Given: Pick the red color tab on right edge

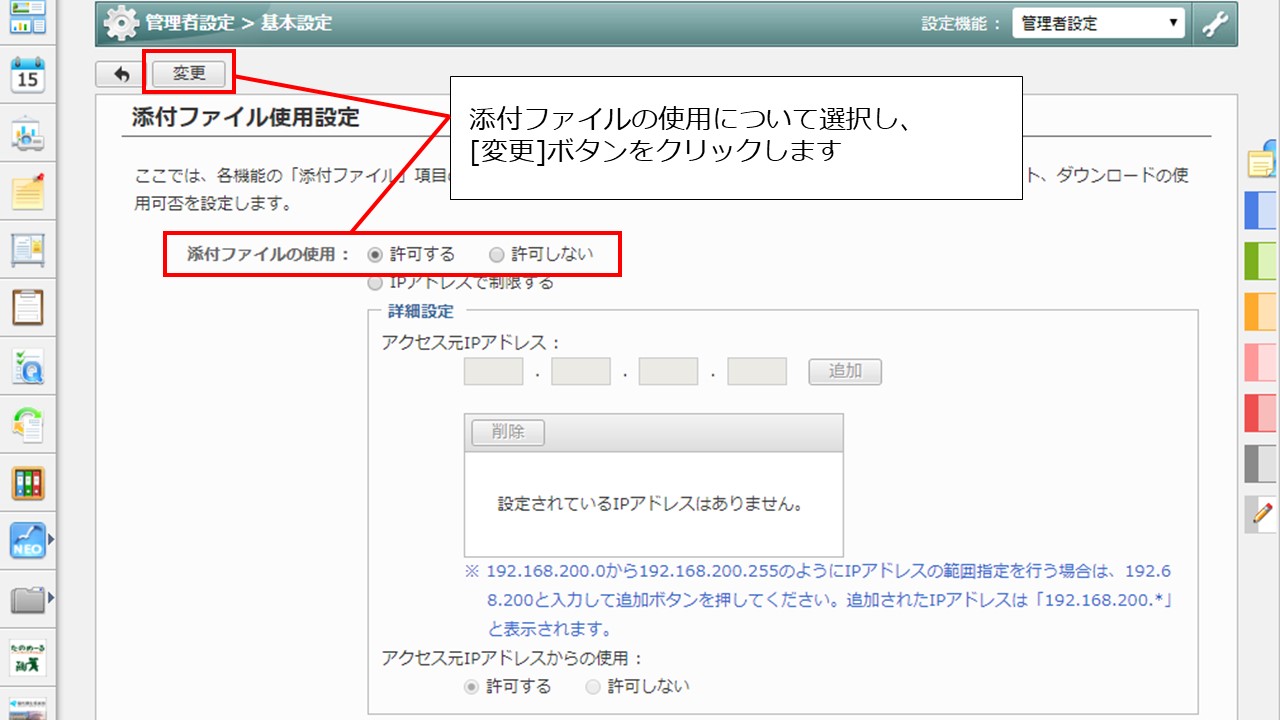Looking at the screenshot, I should point(1262,413).
